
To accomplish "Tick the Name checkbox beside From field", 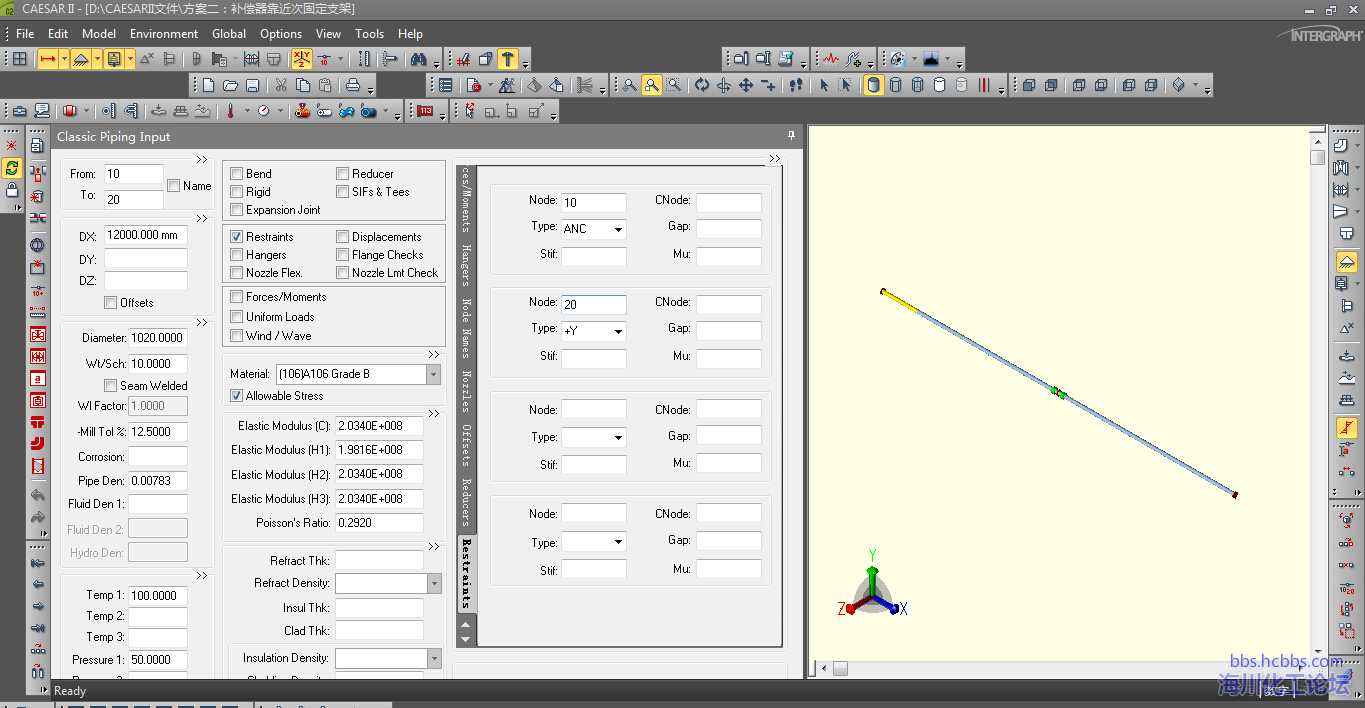I will click(174, 186).
